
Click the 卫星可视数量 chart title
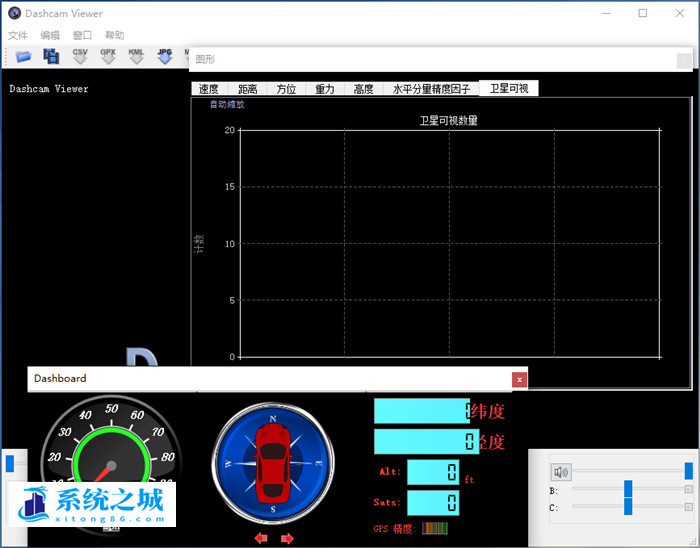449,120
